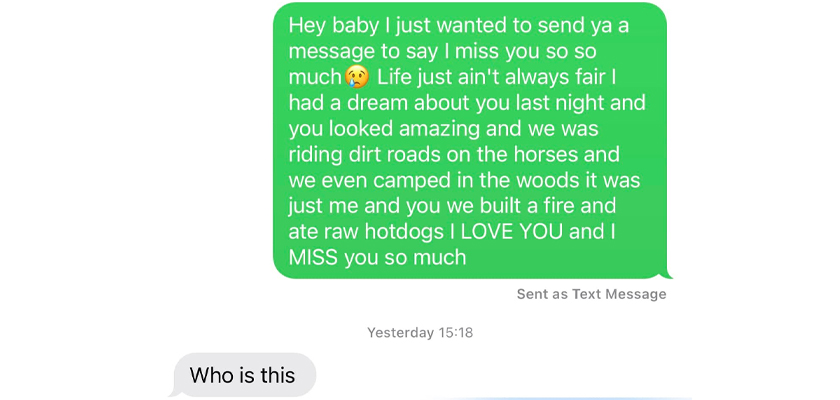The width and height of the screenshot is (840, 400).
Task: Click the "Sent as Text Message" status label
Action: (591, 294)
